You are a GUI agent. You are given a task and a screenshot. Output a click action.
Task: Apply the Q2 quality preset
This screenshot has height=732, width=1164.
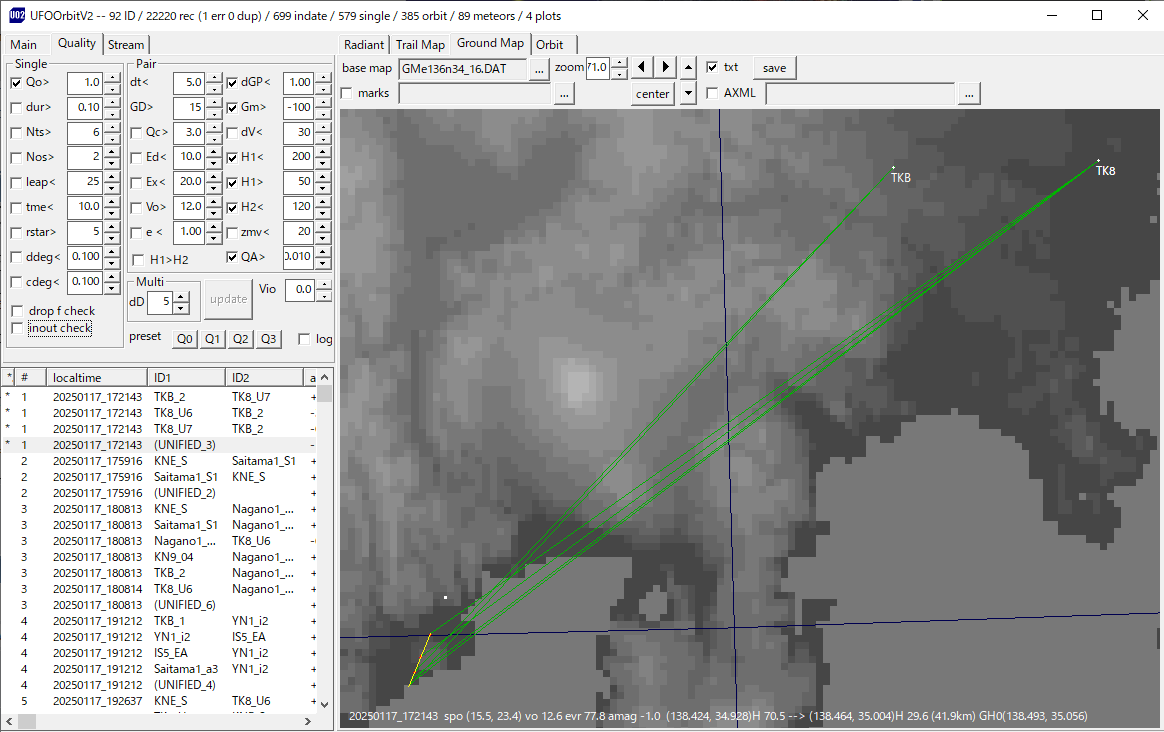tap(240, 338)
